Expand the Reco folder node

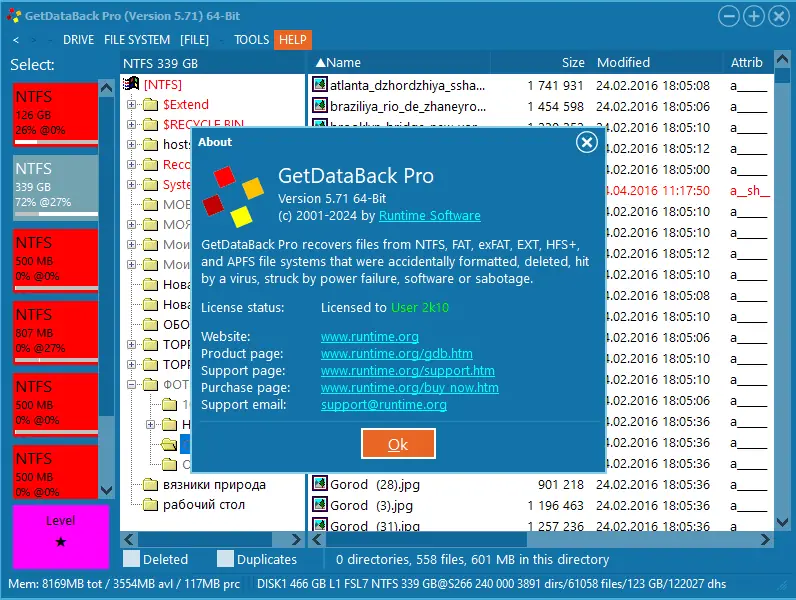131,164
